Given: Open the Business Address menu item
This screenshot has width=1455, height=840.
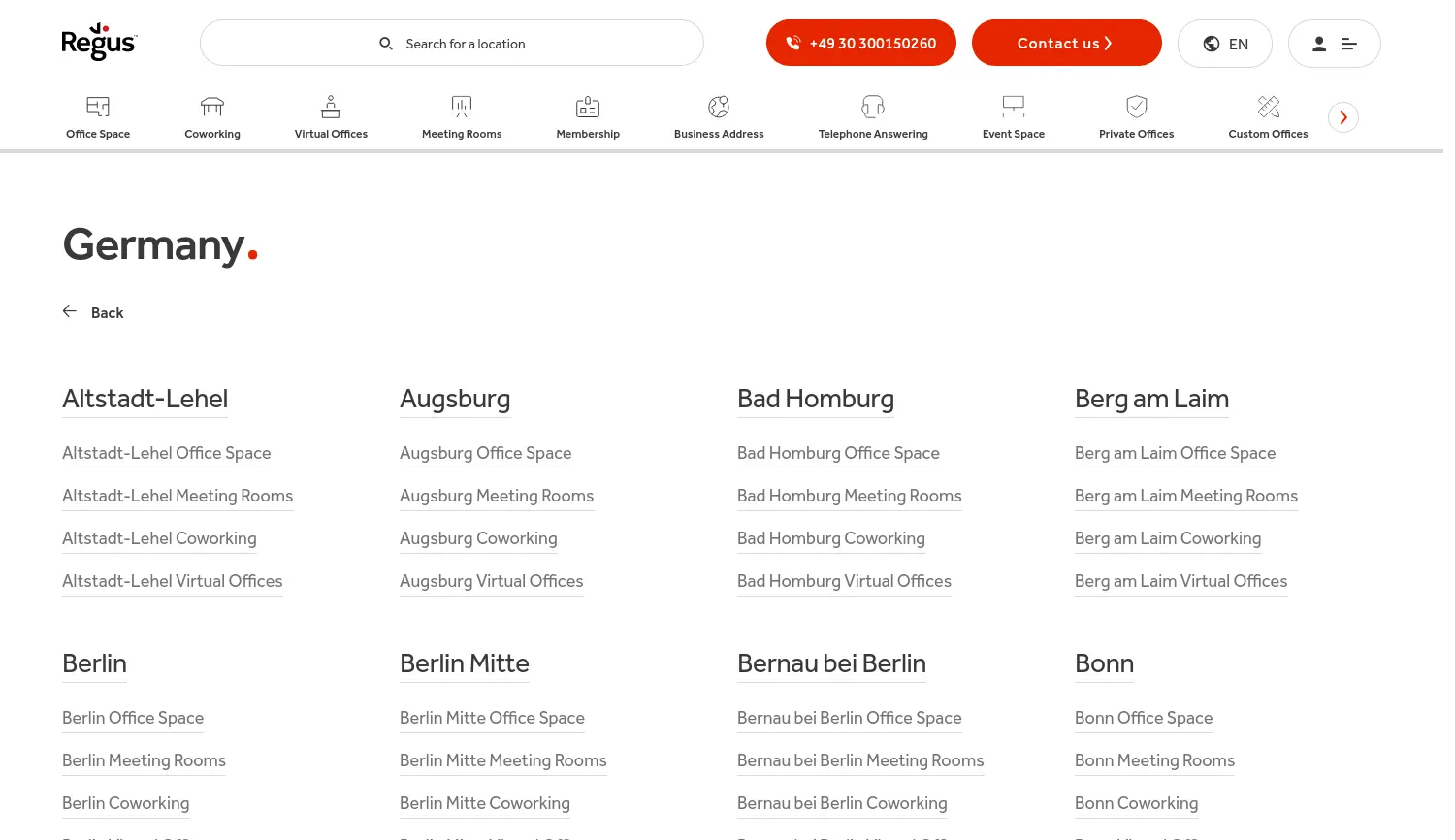Looking at the screenshot, I should [x=719, y=116].
